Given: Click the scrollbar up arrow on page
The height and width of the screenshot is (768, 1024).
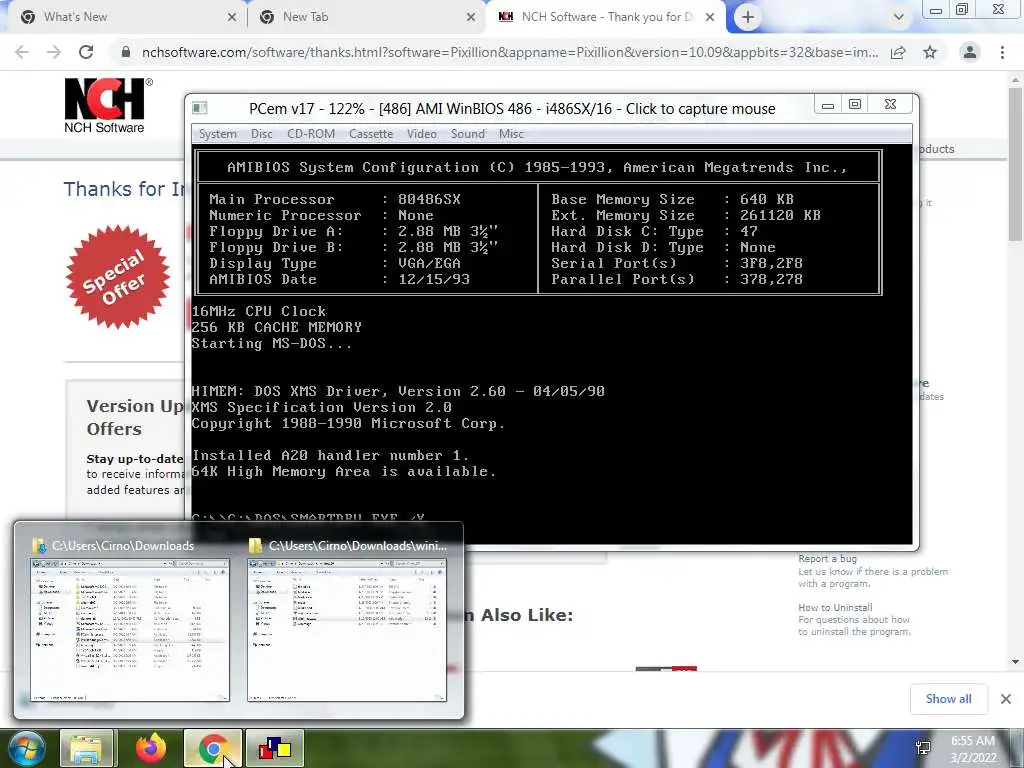Looking at the screenshot, I should (x=1016, y=78).
